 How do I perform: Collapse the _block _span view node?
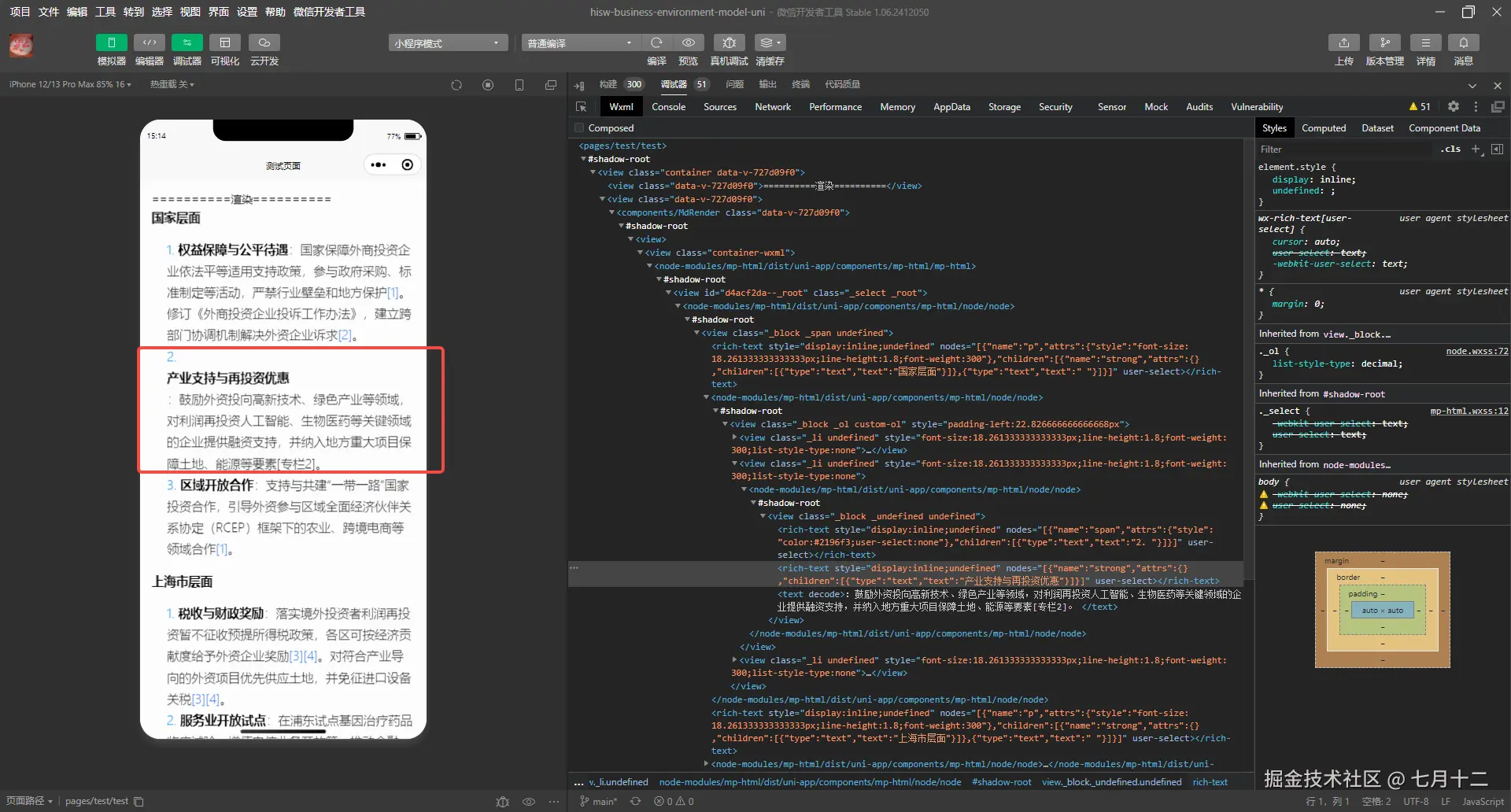click(x=696, y=333)
